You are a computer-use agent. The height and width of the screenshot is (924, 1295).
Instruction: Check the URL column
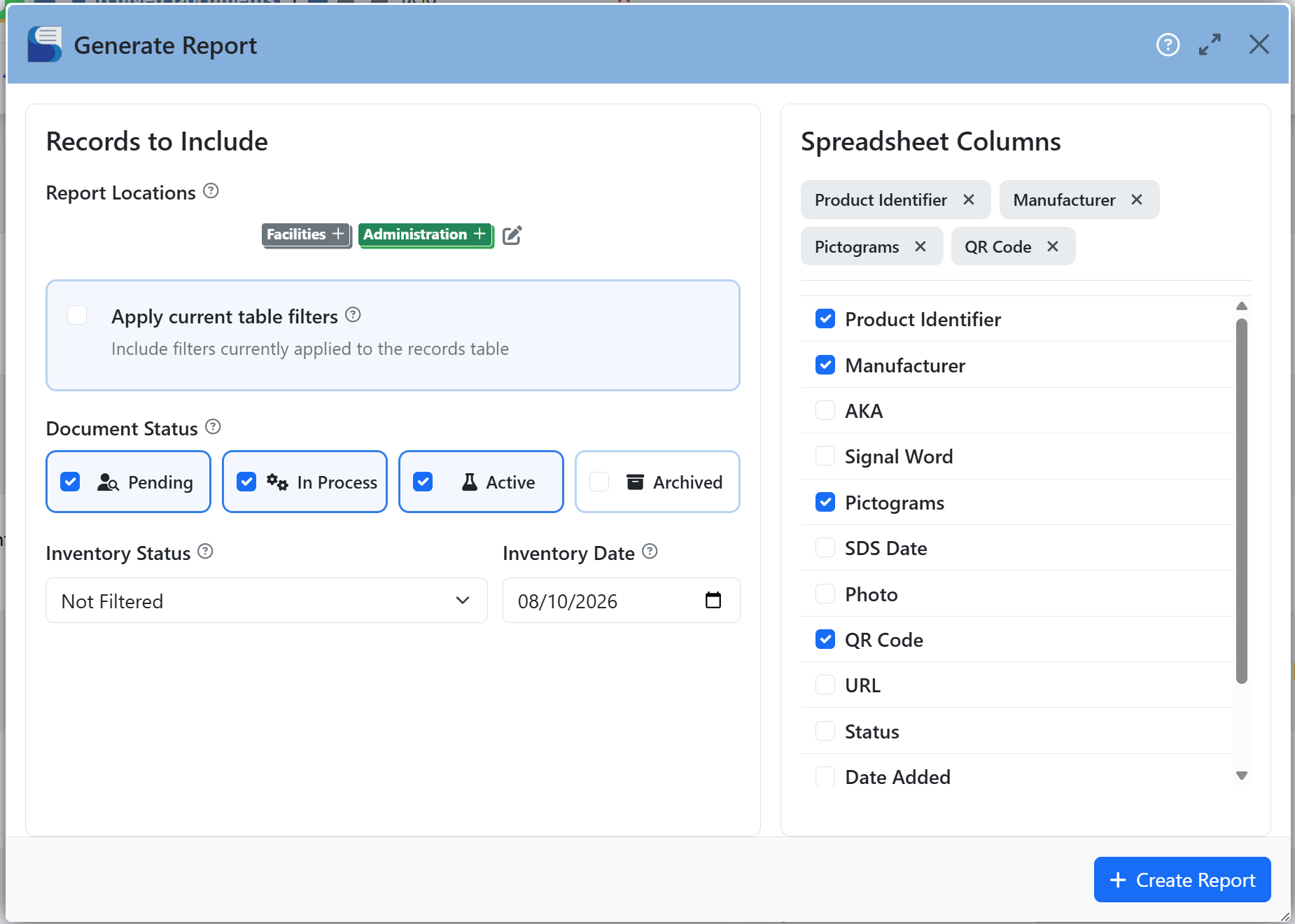[825, 685]
